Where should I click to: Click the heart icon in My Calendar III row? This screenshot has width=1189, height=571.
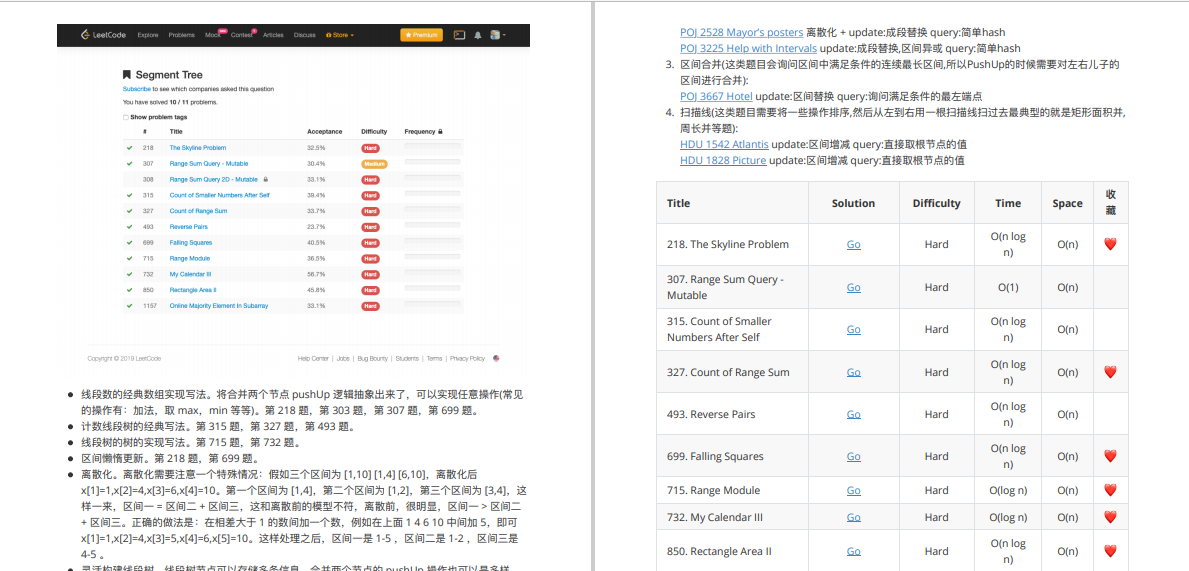[1110, 517]
